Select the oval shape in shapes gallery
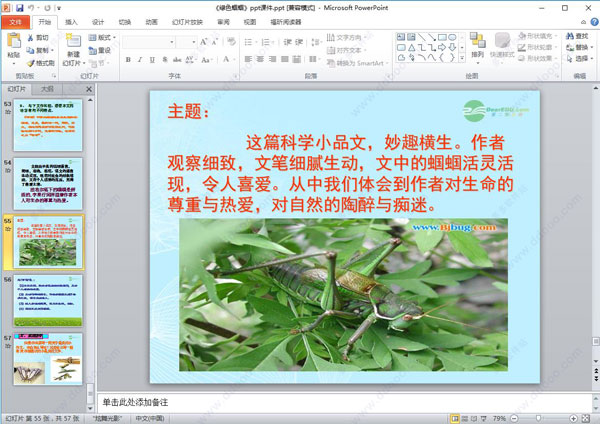This screenshot has height=424, width=600. click(x=452, y=37)
